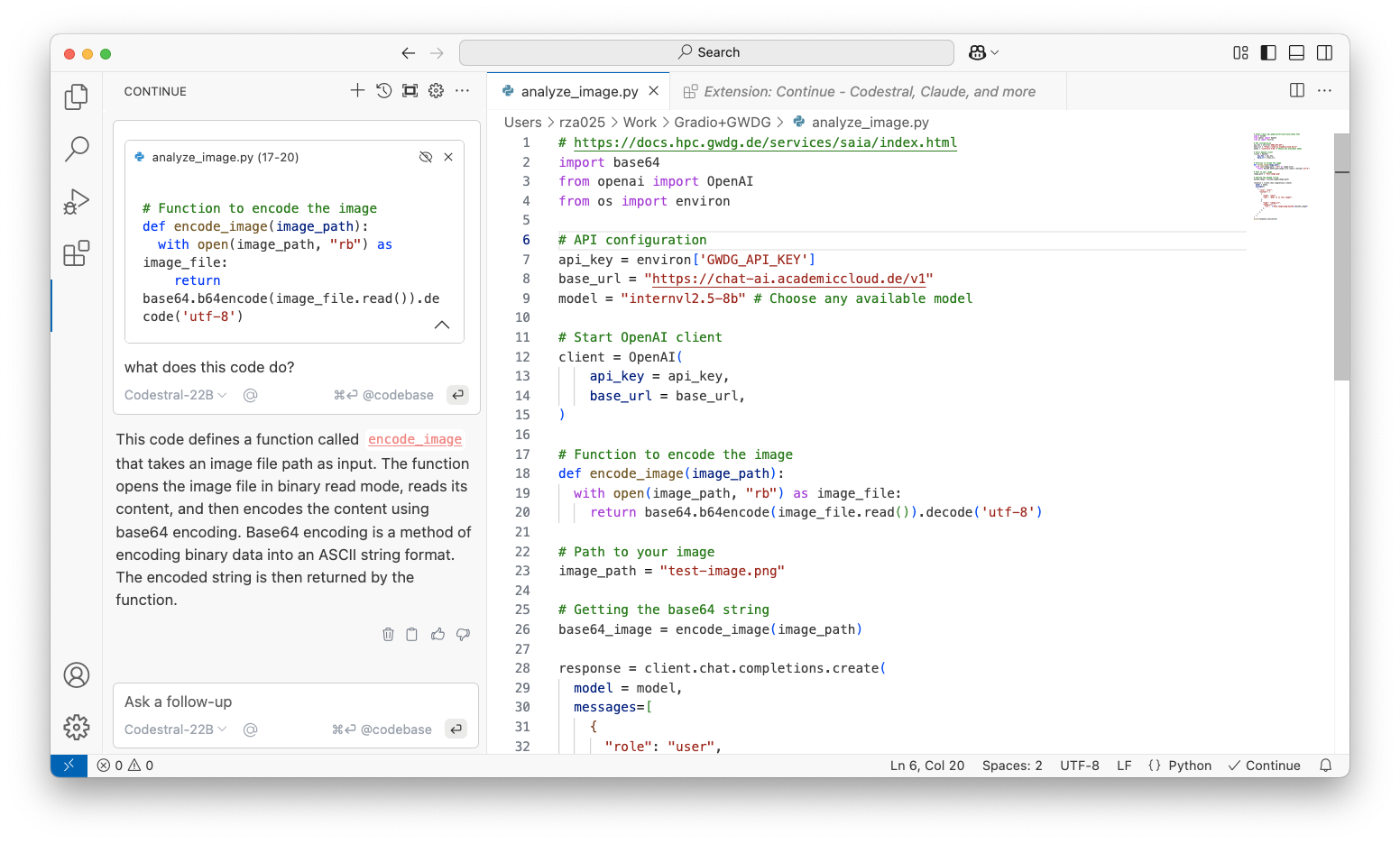Image resolution: width=1400 pixels, height=844 pixels.
Task: Toggle the bottom panel visibility
Action: 1296,52
